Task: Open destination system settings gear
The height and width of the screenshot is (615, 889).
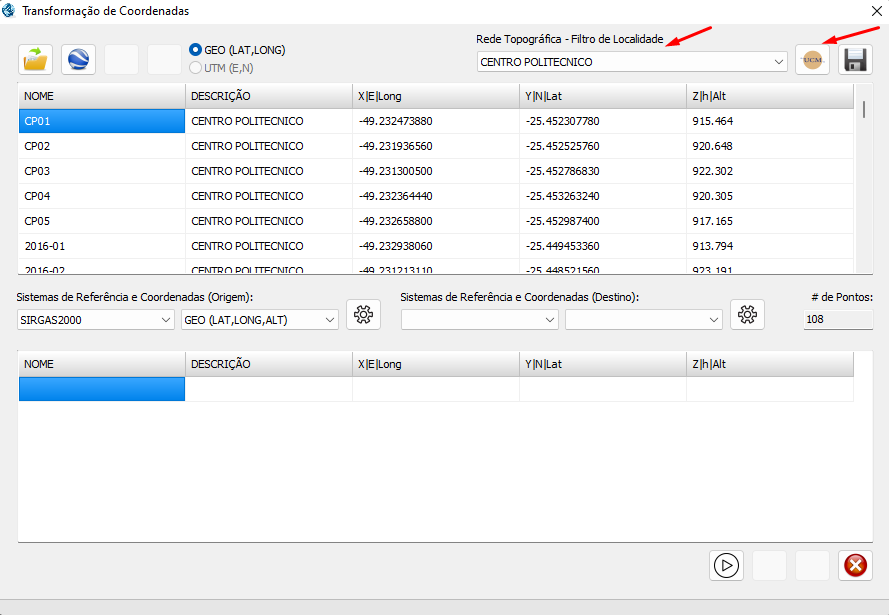Action: [x=747, y=315]
